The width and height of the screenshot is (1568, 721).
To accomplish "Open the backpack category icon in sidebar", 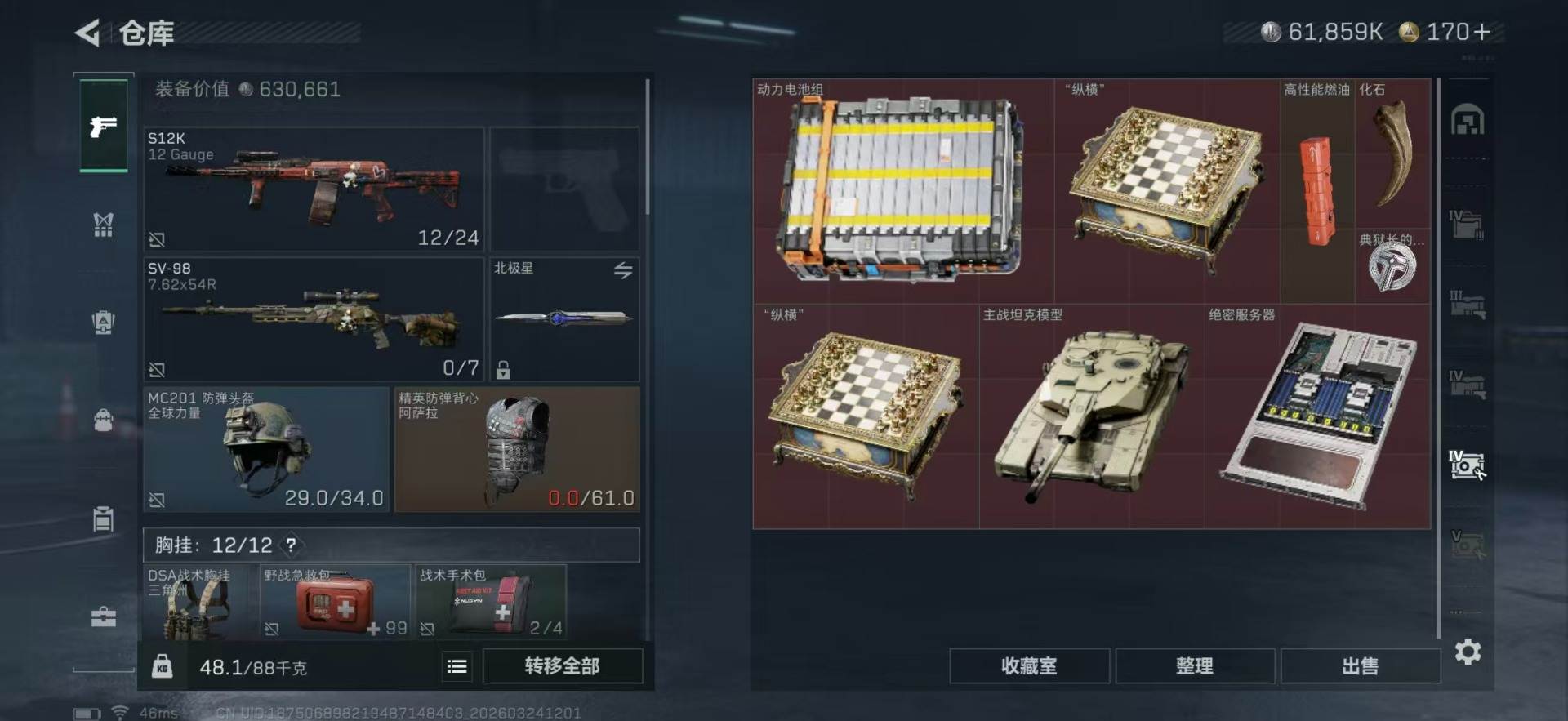I will tap(103, 323).
